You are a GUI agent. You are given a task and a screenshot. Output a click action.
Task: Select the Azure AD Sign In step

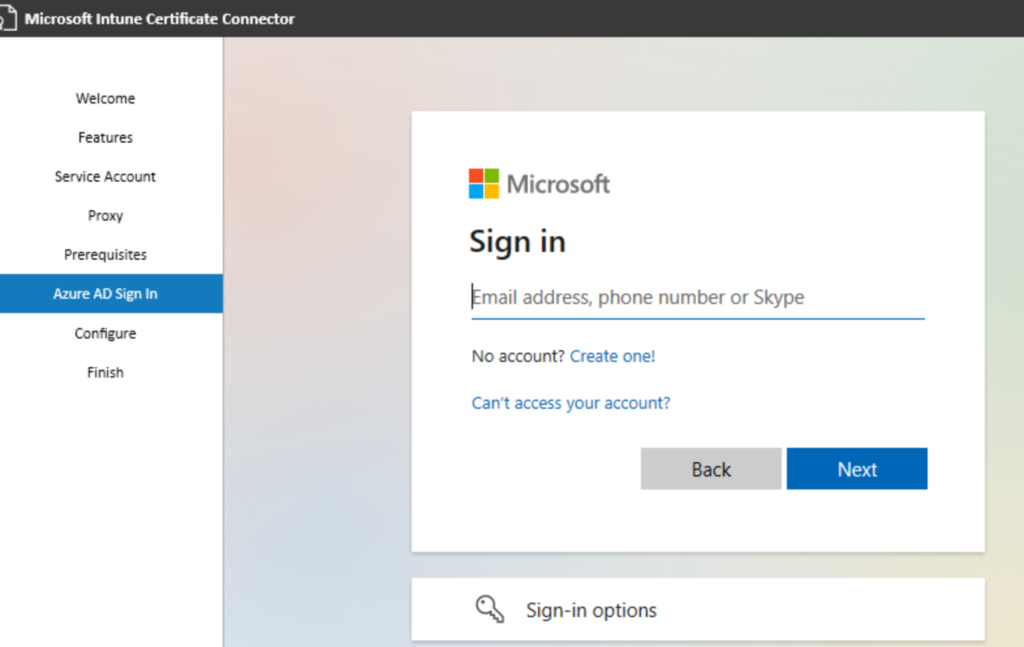click(111, 294)
